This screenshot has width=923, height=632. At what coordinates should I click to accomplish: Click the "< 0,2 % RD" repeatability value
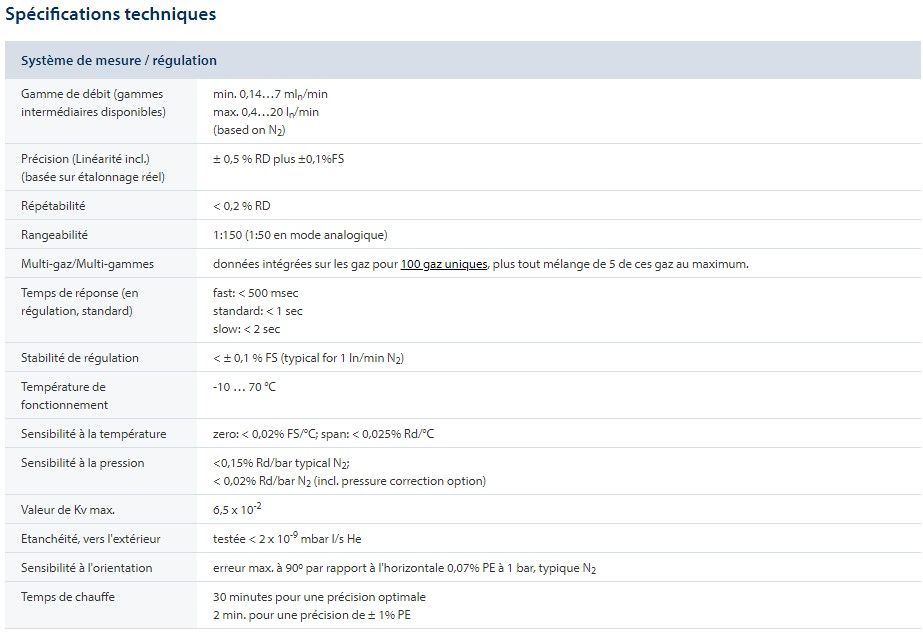point(242,206)
